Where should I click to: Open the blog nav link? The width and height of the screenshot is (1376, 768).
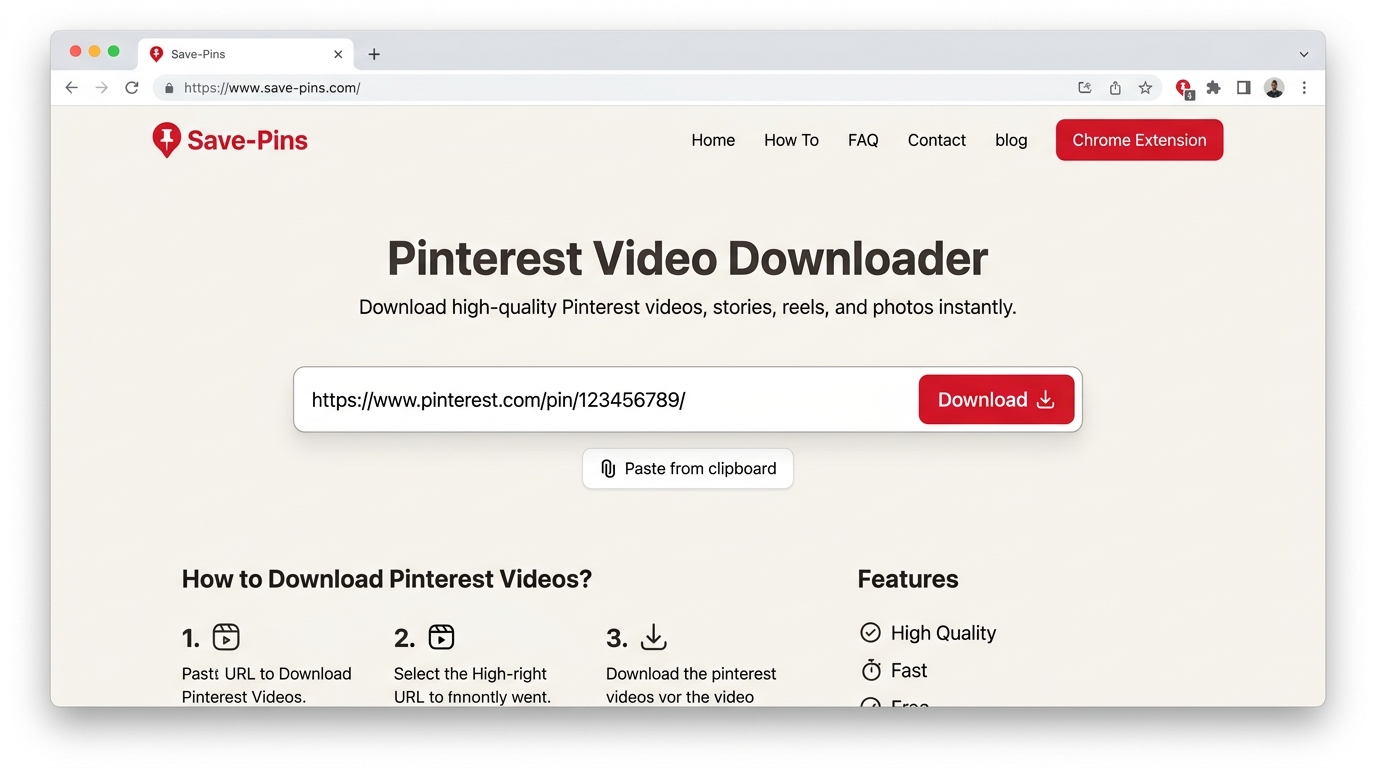(1011, 140)
